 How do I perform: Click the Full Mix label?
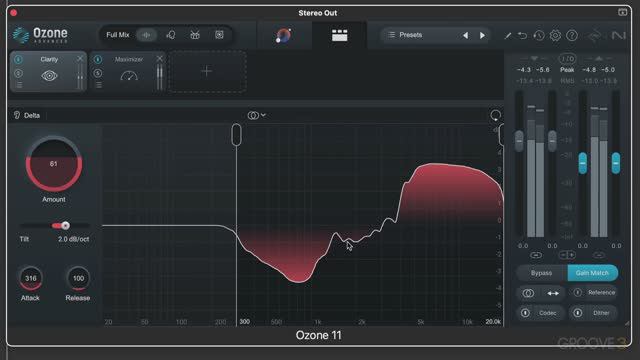(118, 35)
